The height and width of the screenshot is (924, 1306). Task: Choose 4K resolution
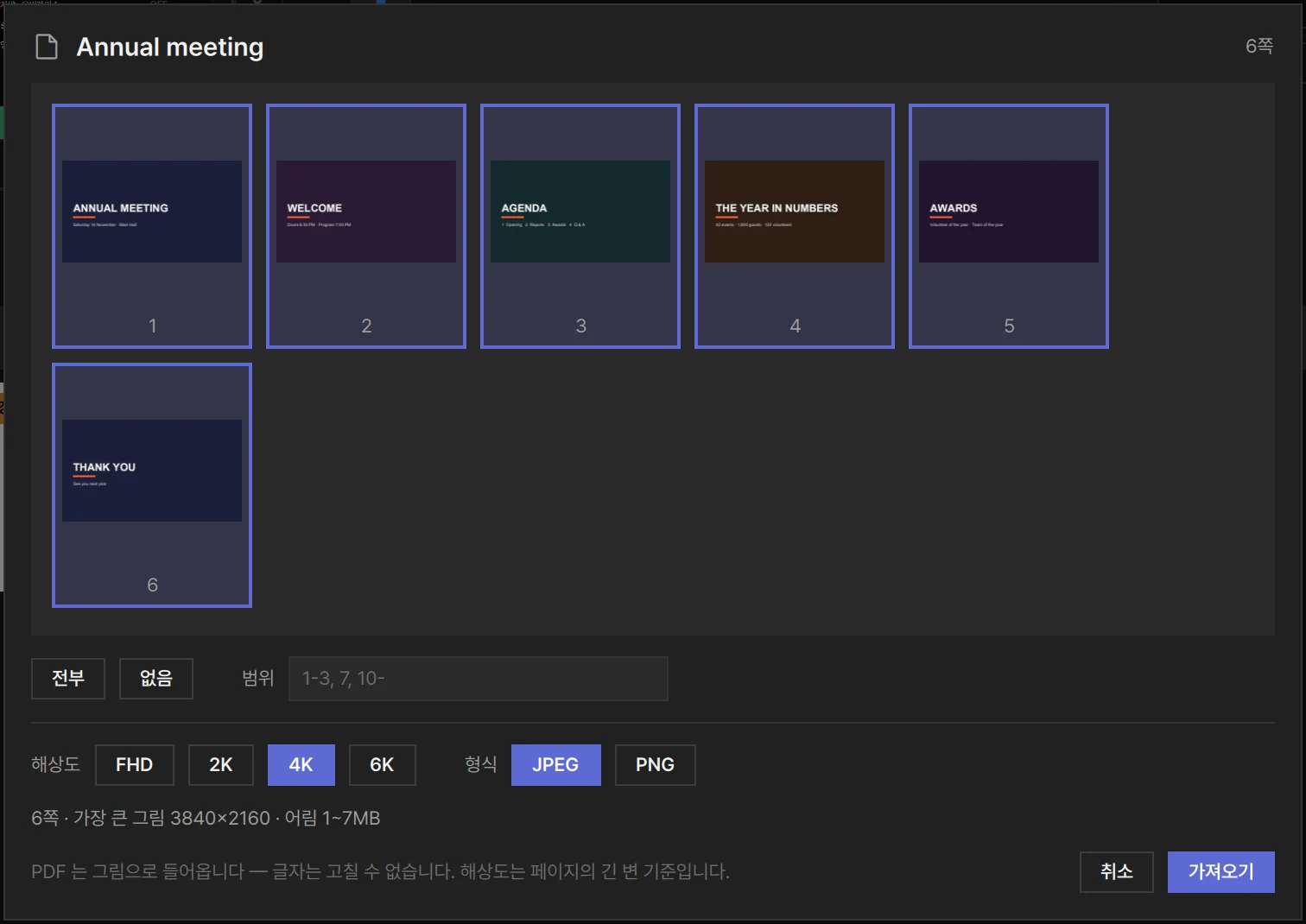[x=301, y=765]
